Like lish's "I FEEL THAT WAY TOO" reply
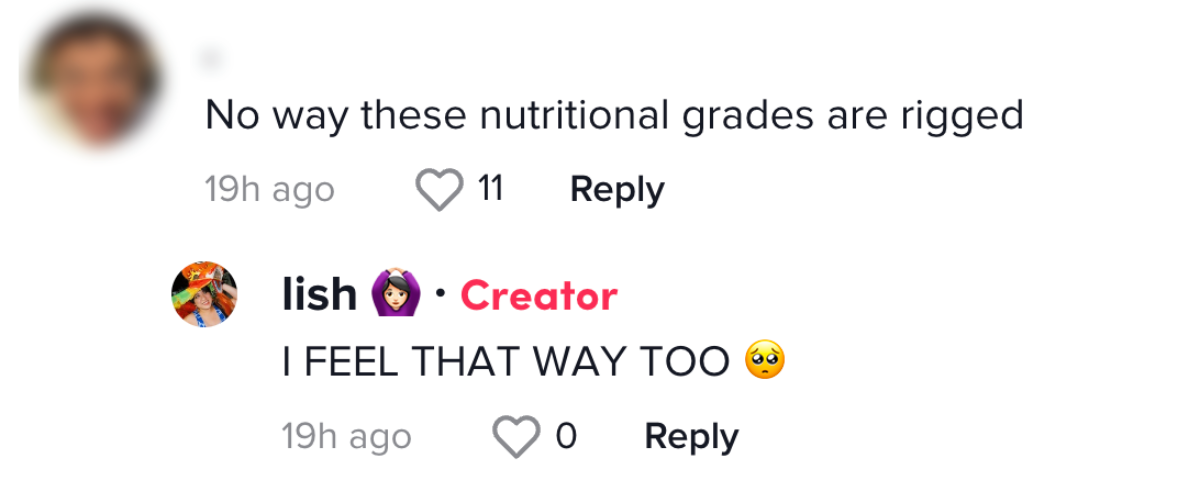Image resolution: width=1200 pixels, height=503 pixels. pos(516,437)
